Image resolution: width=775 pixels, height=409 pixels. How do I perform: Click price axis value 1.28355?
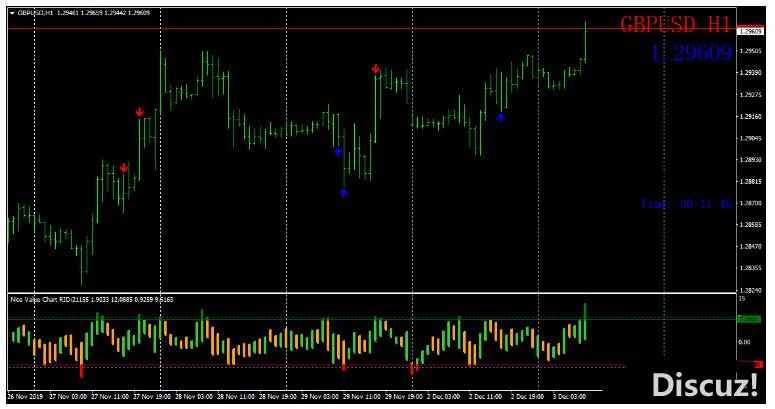click(749, 268)
